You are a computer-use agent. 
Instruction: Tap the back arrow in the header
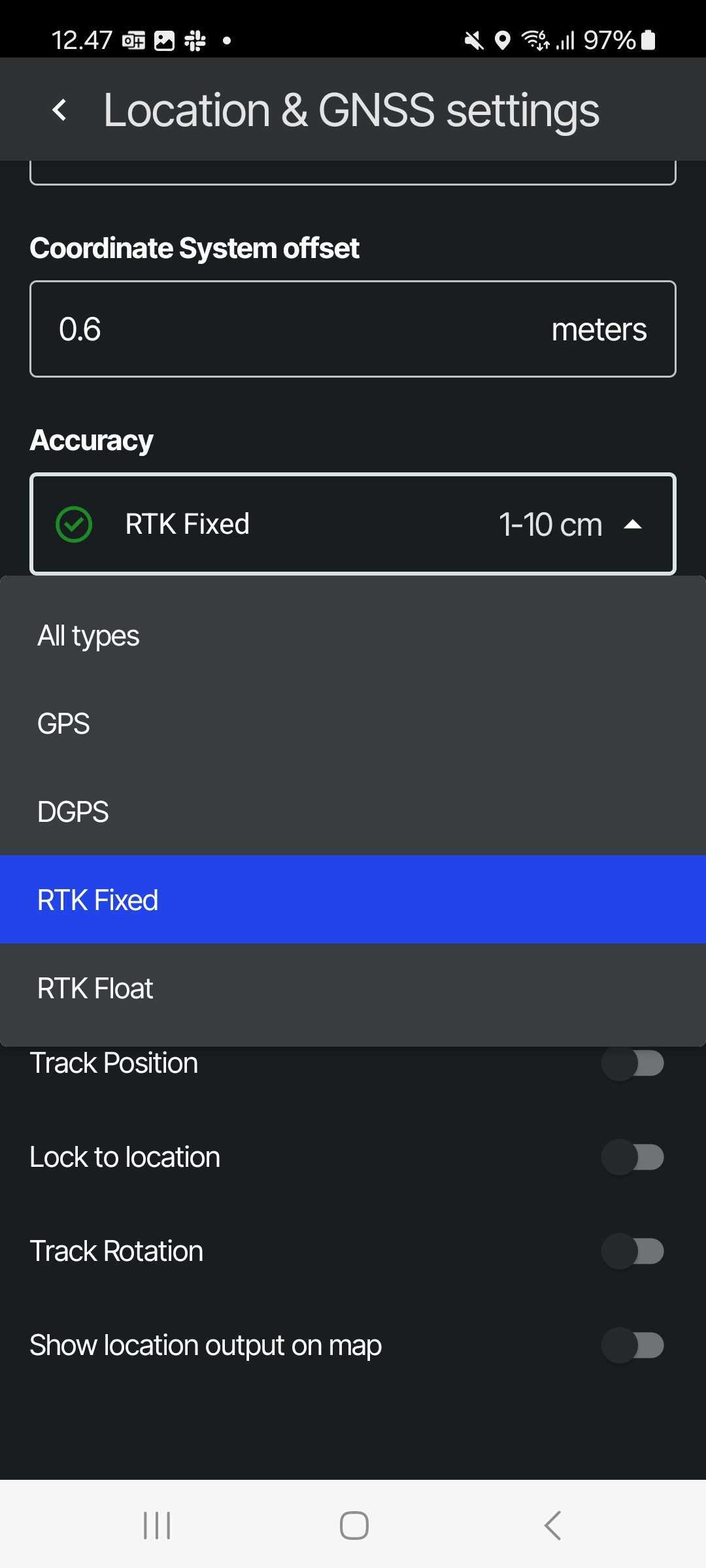click(60, 110)
